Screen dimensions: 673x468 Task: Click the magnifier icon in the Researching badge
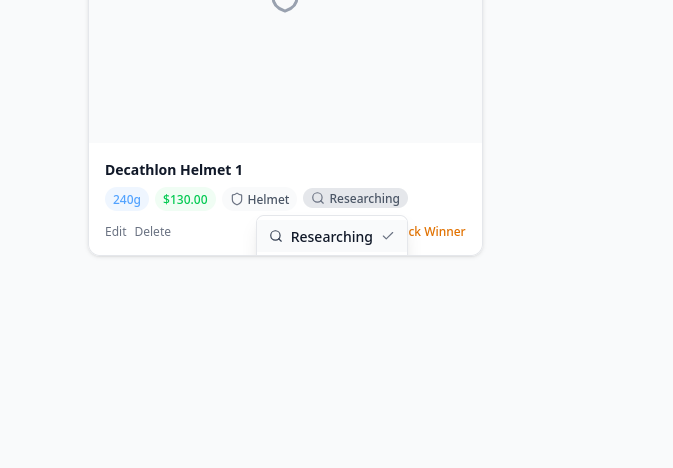coord(318,199)
